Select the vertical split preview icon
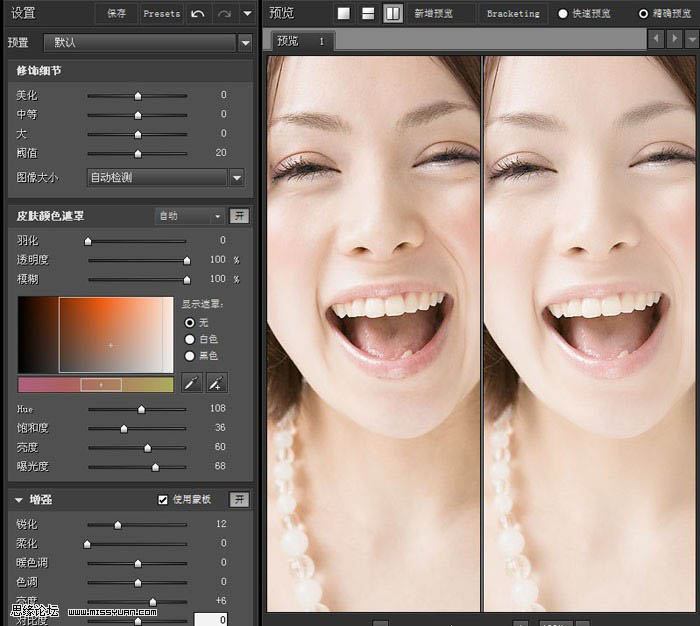The image size is (700, 626). [x=393, y=13]
